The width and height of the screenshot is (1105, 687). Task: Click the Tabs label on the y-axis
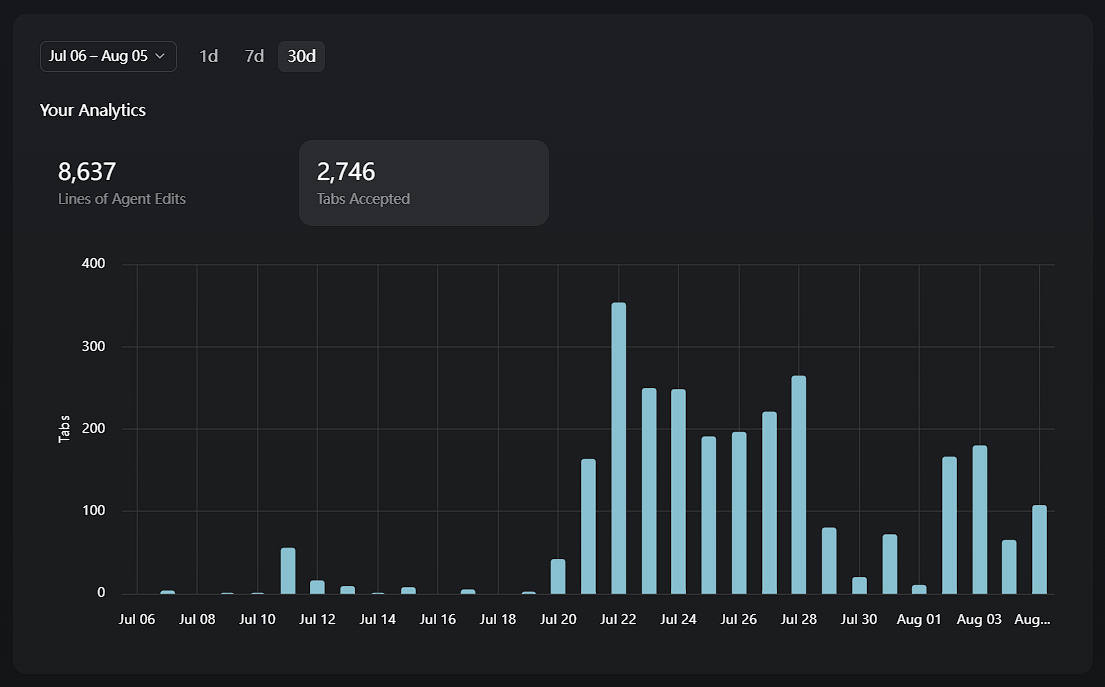(x=65, y=428)
